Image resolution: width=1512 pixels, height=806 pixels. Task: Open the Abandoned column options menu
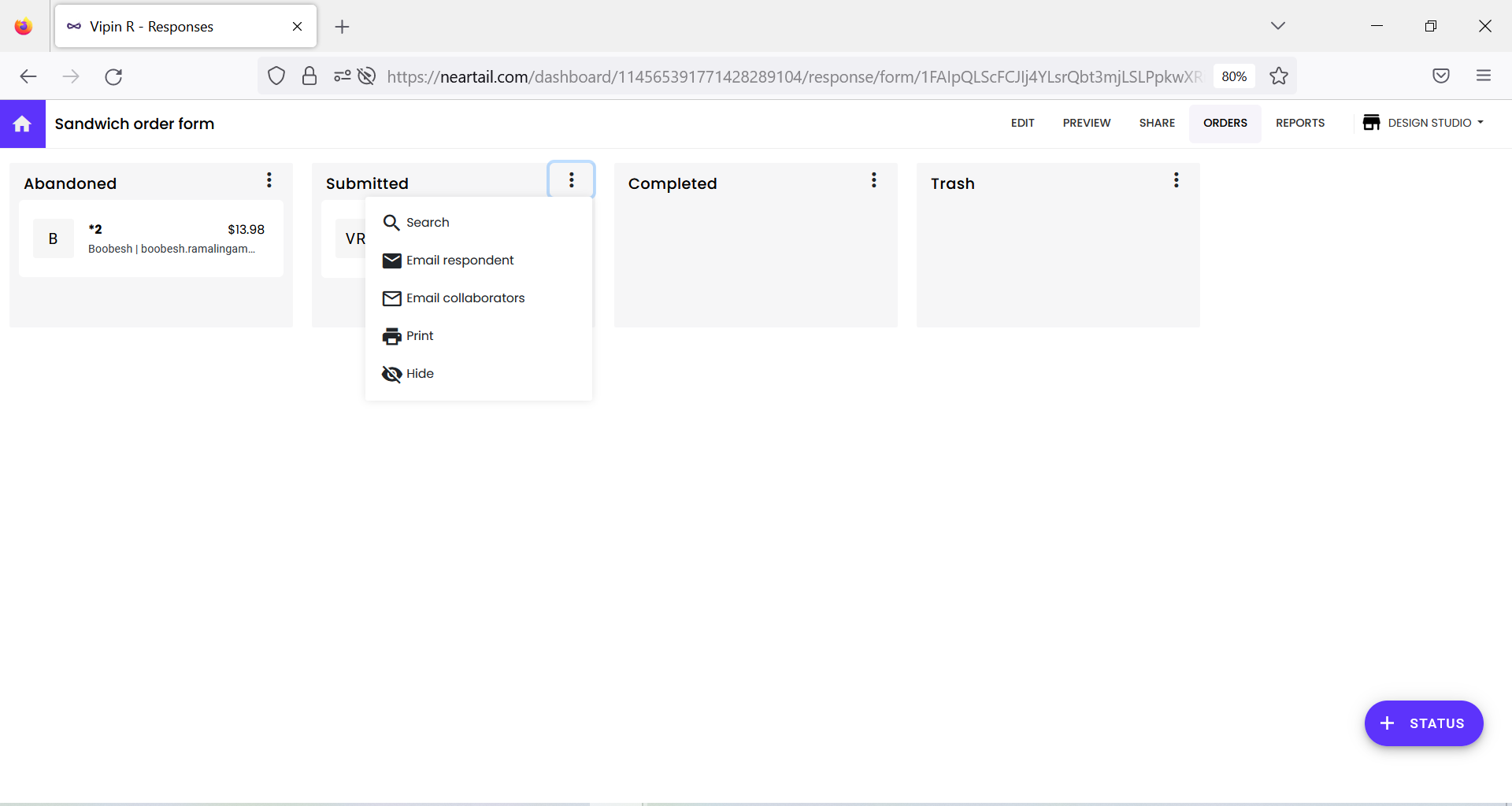pyautogui.click(x=269, y=179)
